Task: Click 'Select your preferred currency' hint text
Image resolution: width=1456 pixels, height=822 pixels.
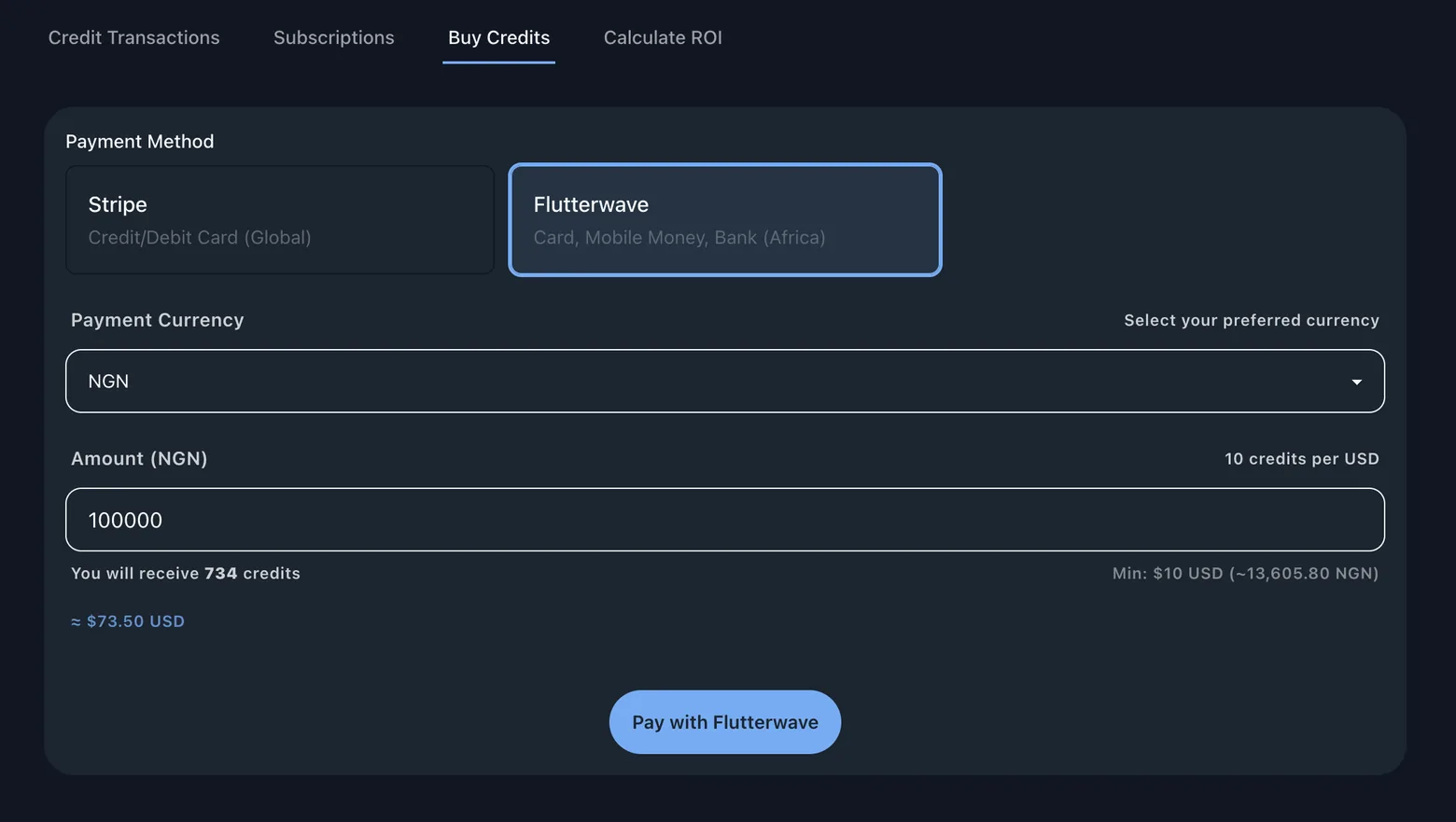Action: coord(1252,320)
